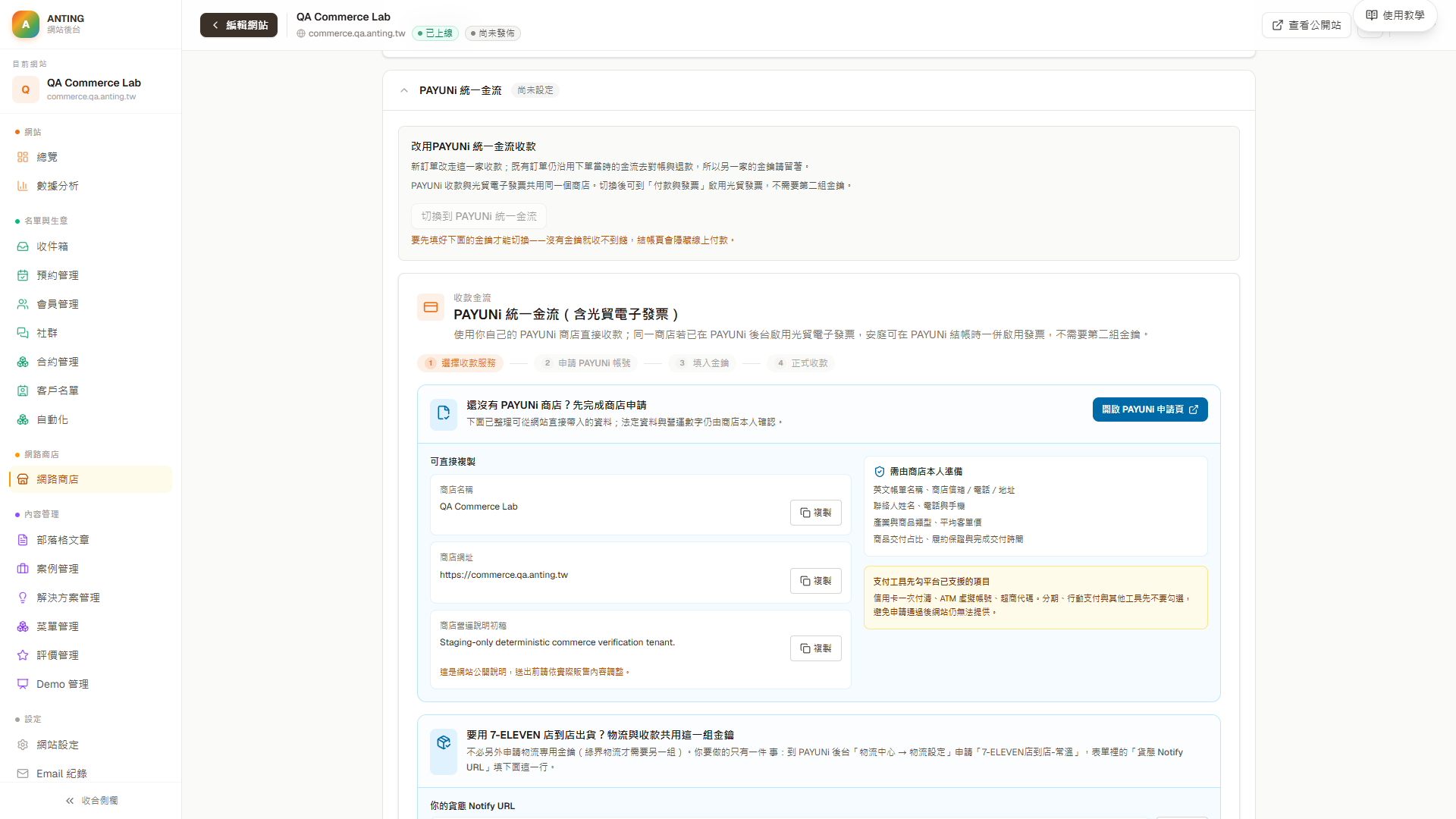1456x819 pixels.
Task: Open 網站設定 site settings
Action: click(90, 745)
